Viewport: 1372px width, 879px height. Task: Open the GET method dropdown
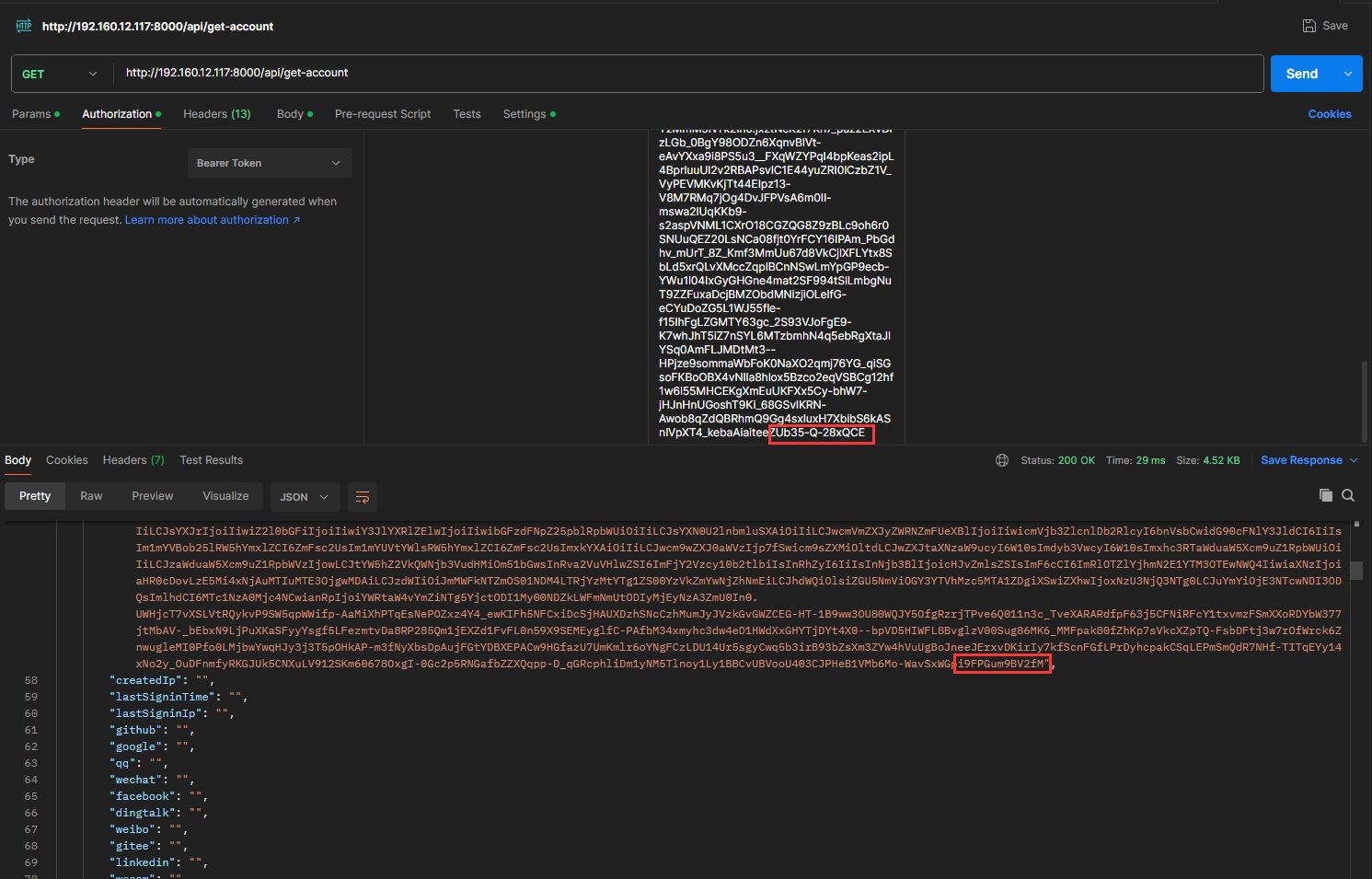click(60, 74)
